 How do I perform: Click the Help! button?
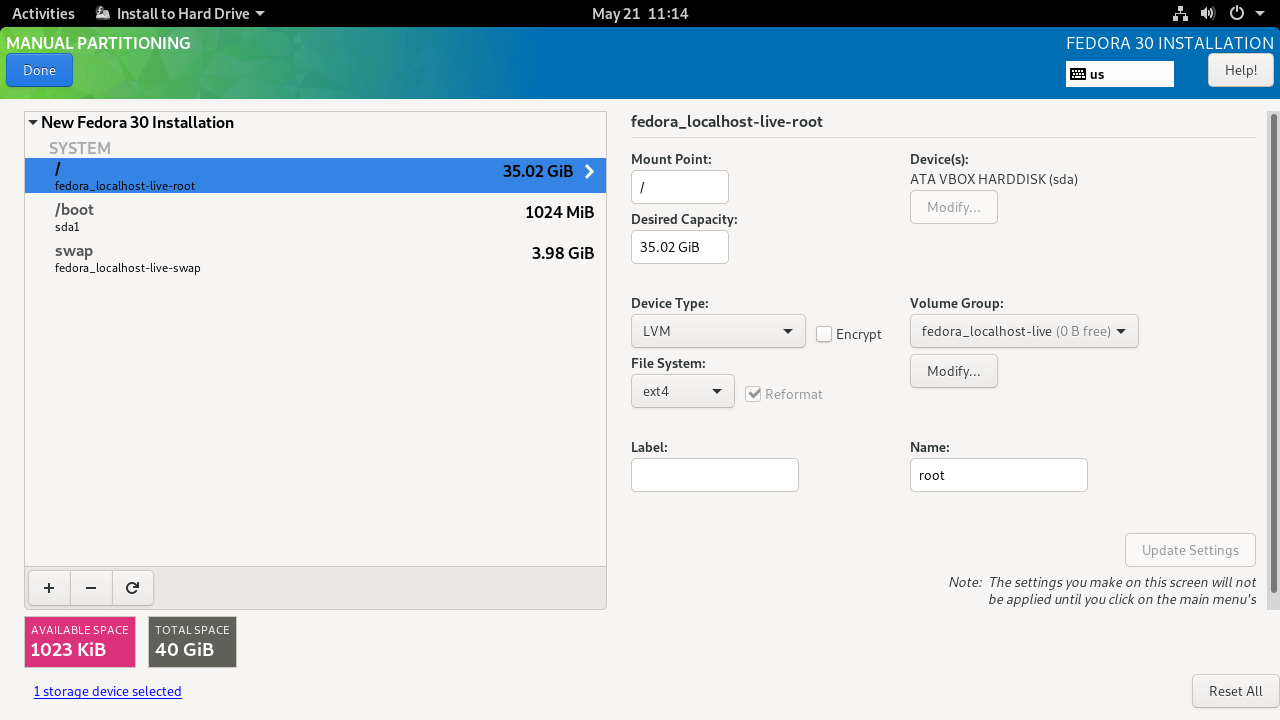pyautogui.click(x=1241, y=70)
